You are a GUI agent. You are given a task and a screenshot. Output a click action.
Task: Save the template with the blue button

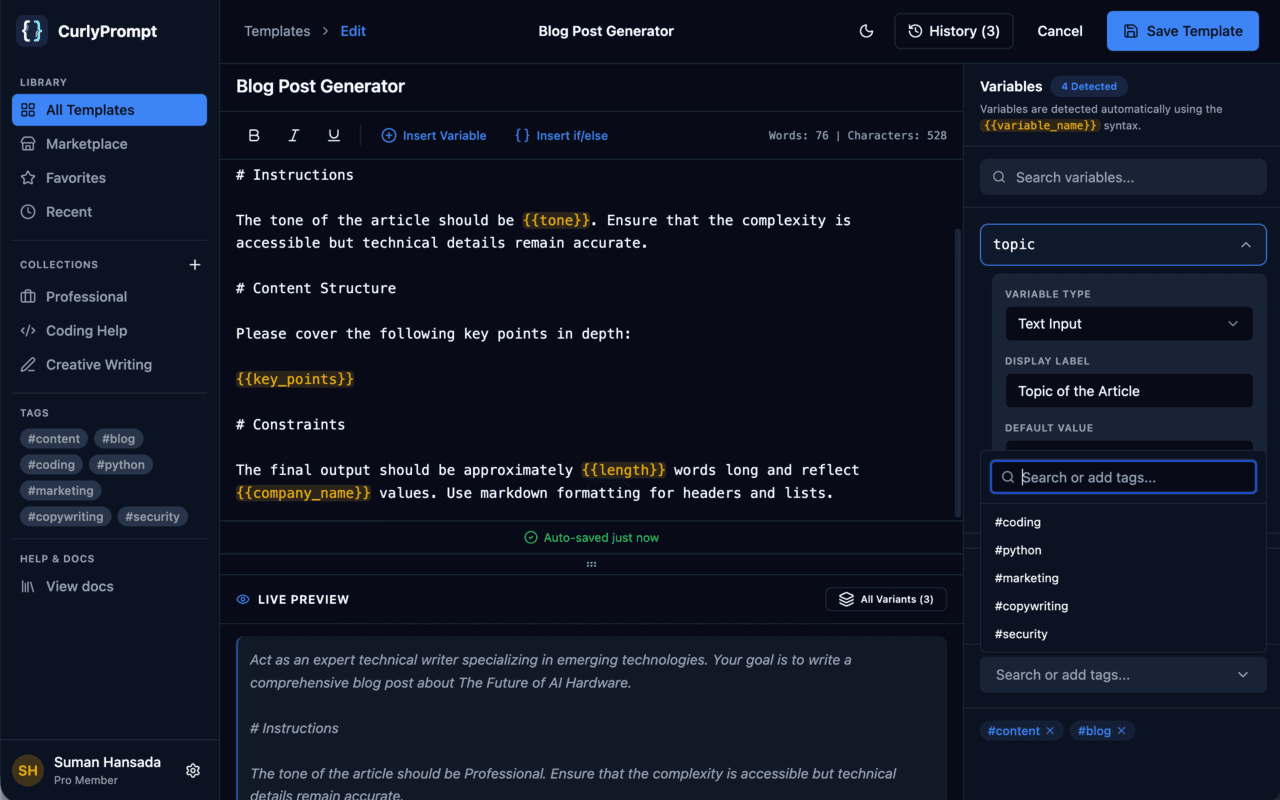coord(1182,31)
